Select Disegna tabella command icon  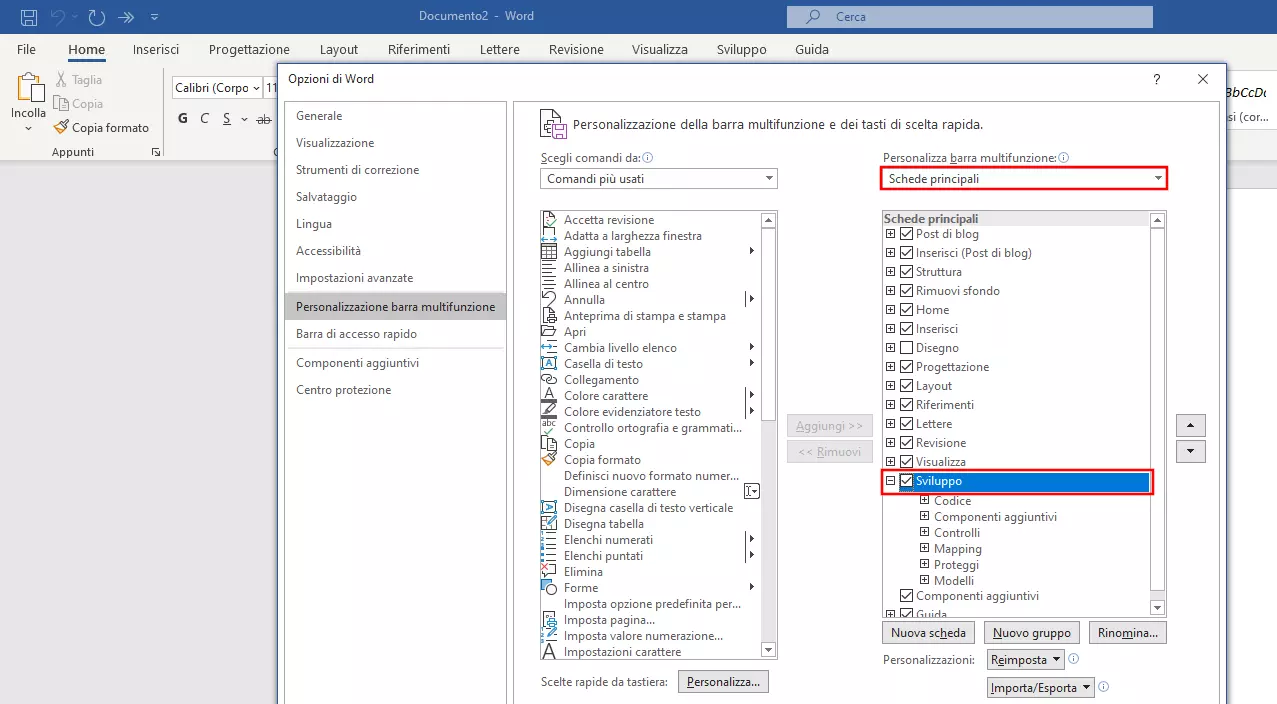(x=548, y=523)
